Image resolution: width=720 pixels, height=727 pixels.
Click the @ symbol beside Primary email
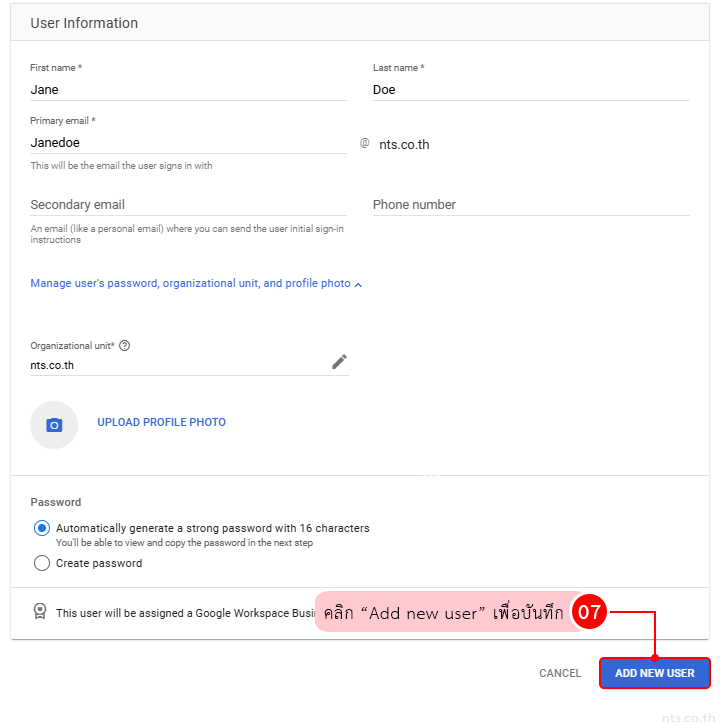tap(365, 144)
